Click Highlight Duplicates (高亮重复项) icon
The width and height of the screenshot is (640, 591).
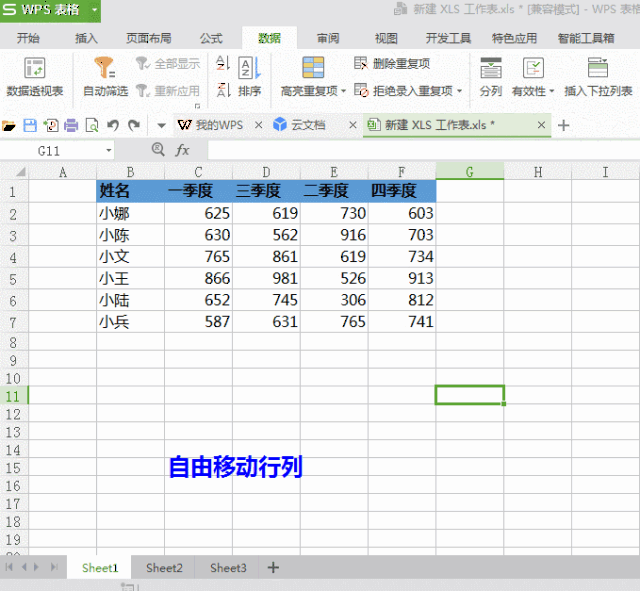click(x=313, y=68)
